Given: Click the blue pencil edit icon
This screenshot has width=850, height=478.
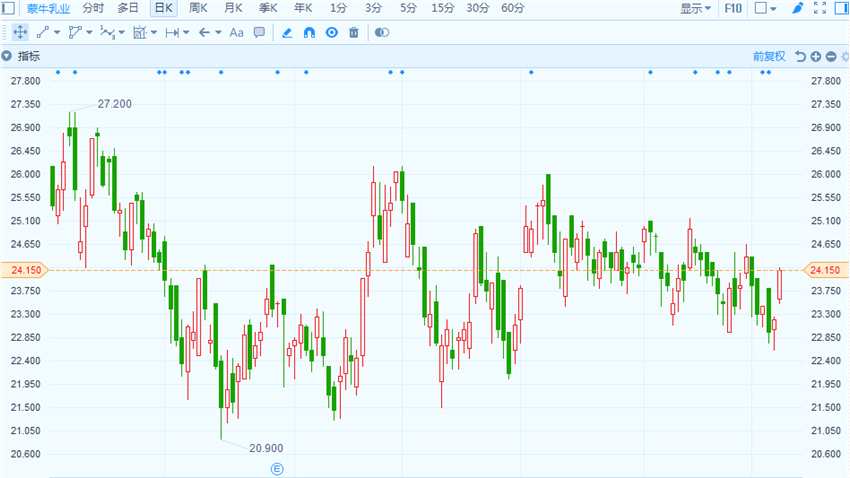Looking at the screenshot, I should (287, 33).
